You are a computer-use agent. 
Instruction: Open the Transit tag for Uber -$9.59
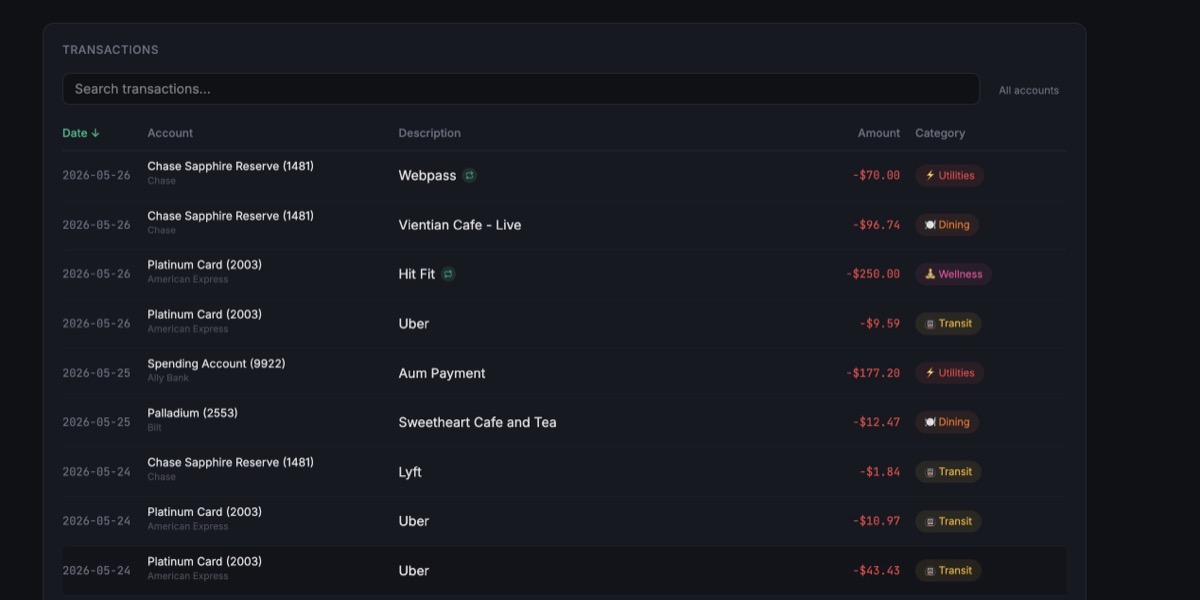click(x=948, y=324)
